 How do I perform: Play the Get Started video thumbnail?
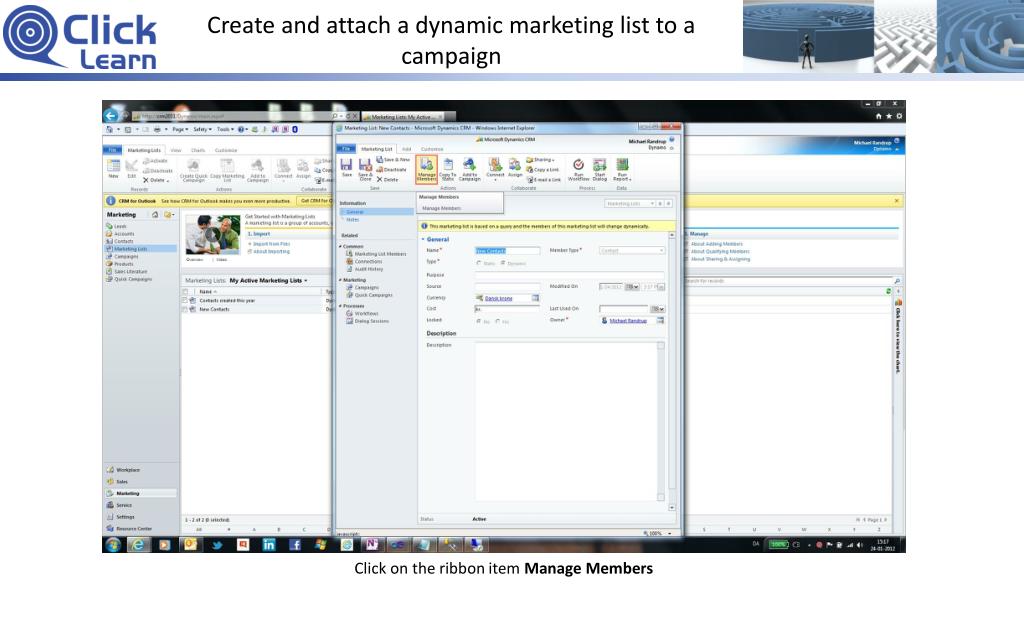213,235
